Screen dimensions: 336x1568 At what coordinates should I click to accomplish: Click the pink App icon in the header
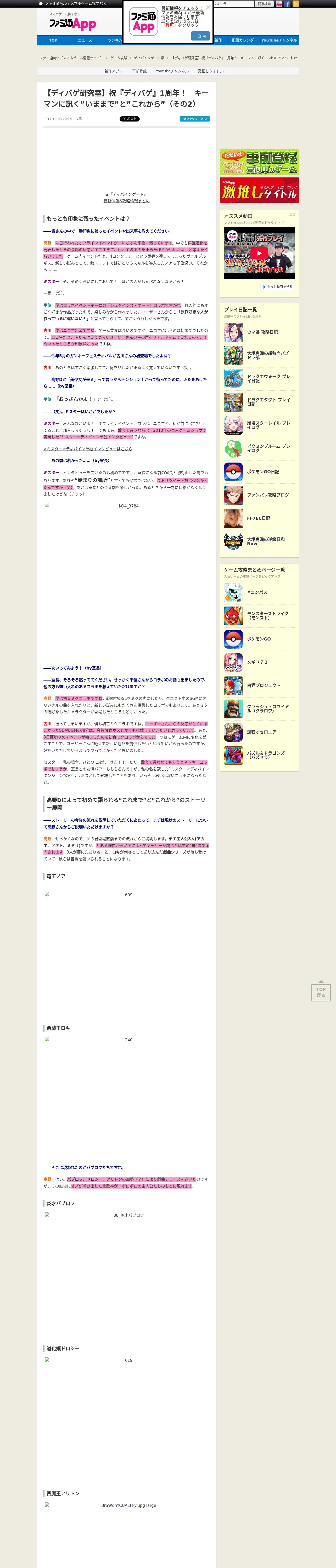coord(279,4)
